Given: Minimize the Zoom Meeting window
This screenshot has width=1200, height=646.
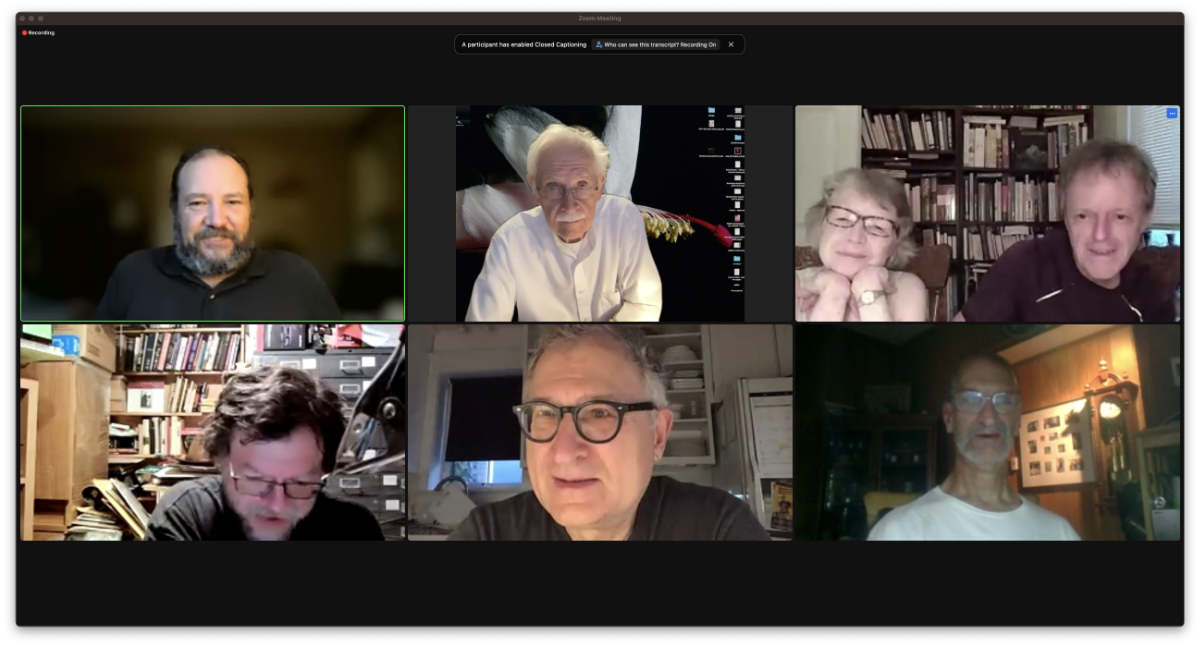Looking at the screenshot, I should tap(32, 18).
